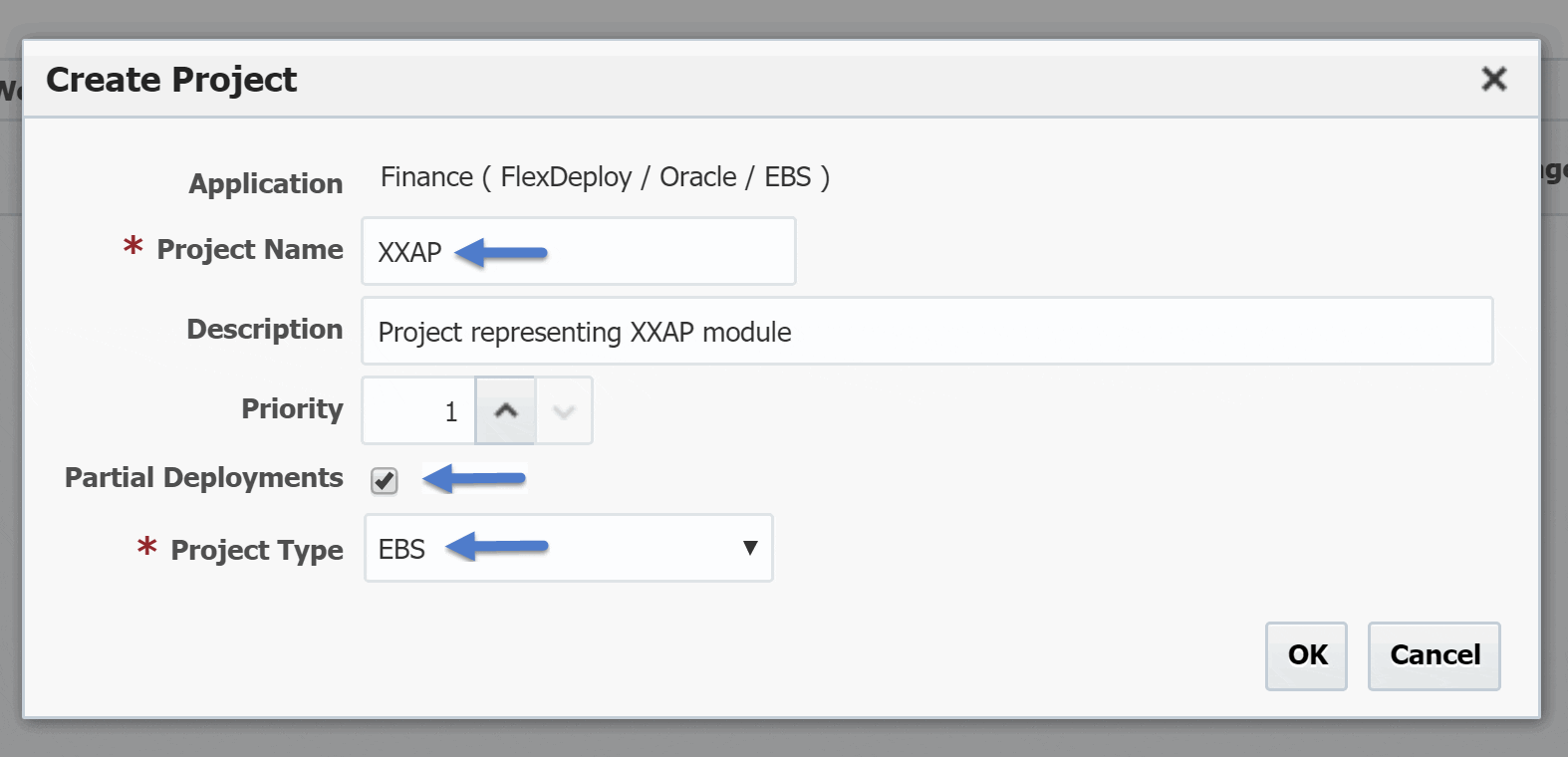Select the Project Type combo box showing EBS

click(569, 548)
